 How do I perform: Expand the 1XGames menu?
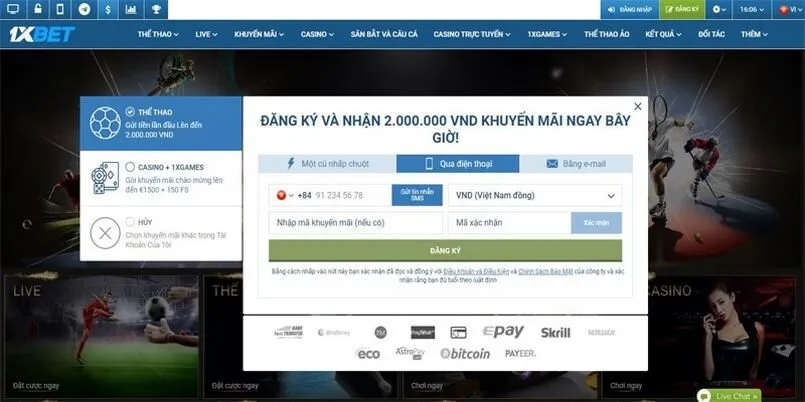[x=547, y=34]
